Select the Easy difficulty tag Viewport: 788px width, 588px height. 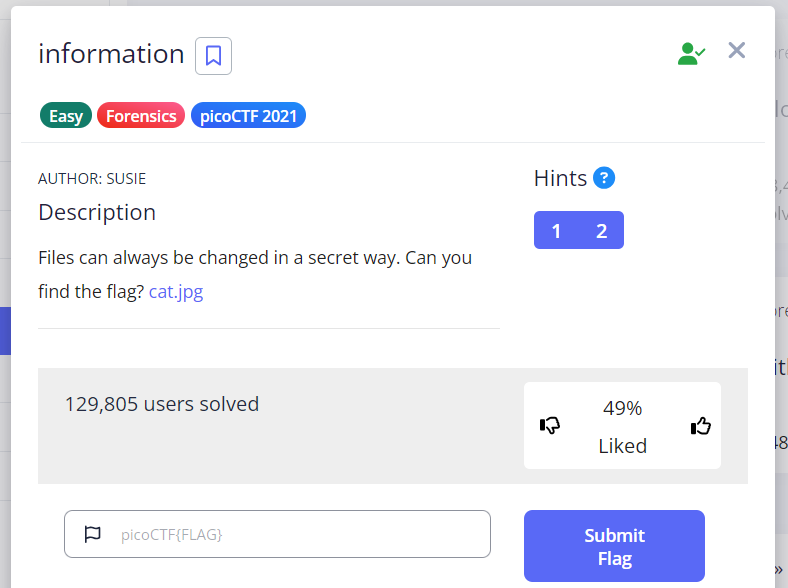click(66, 116)
